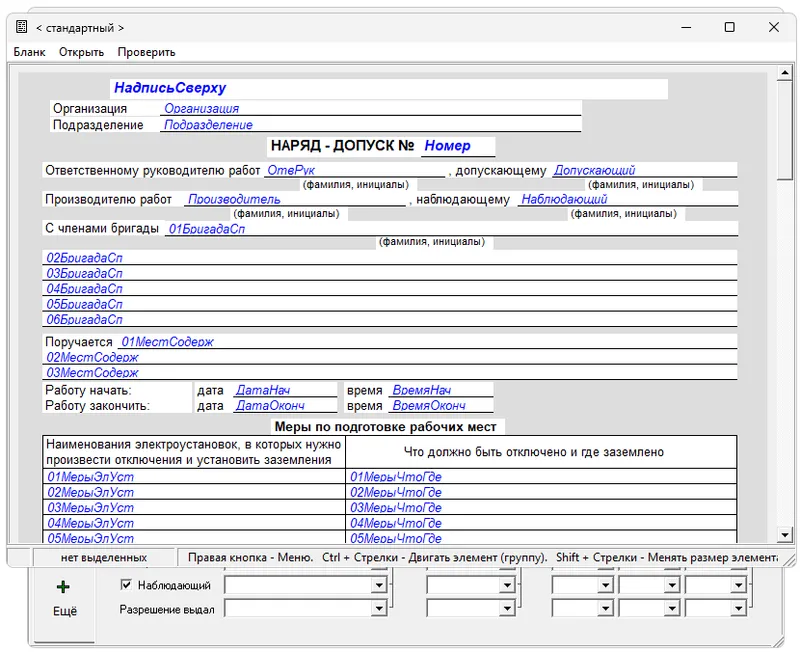The height and width of the screenshot is (652, 800).
Task: Select the 02МерыЭлУст cell
Action: [x=194, y=492]
